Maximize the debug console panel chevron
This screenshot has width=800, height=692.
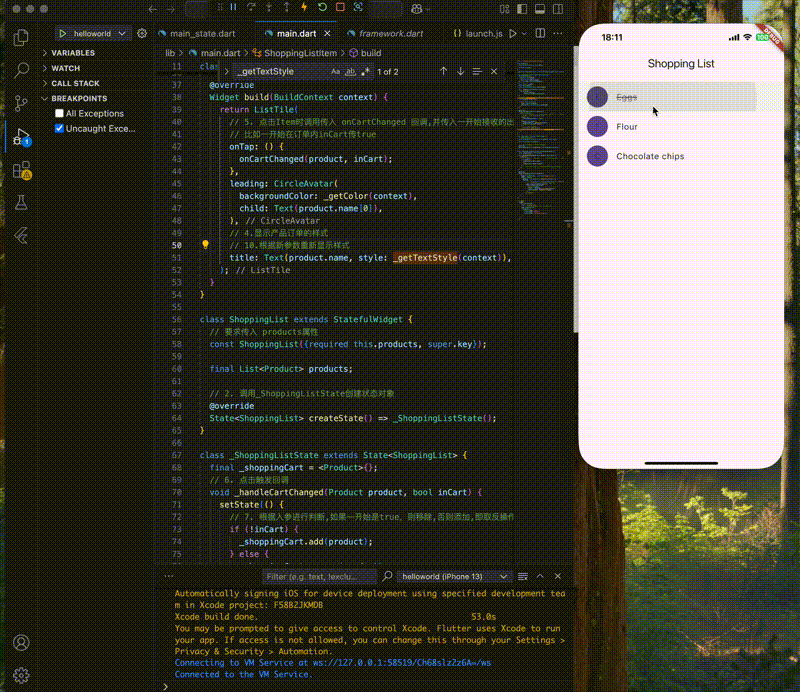coord(540,576)
